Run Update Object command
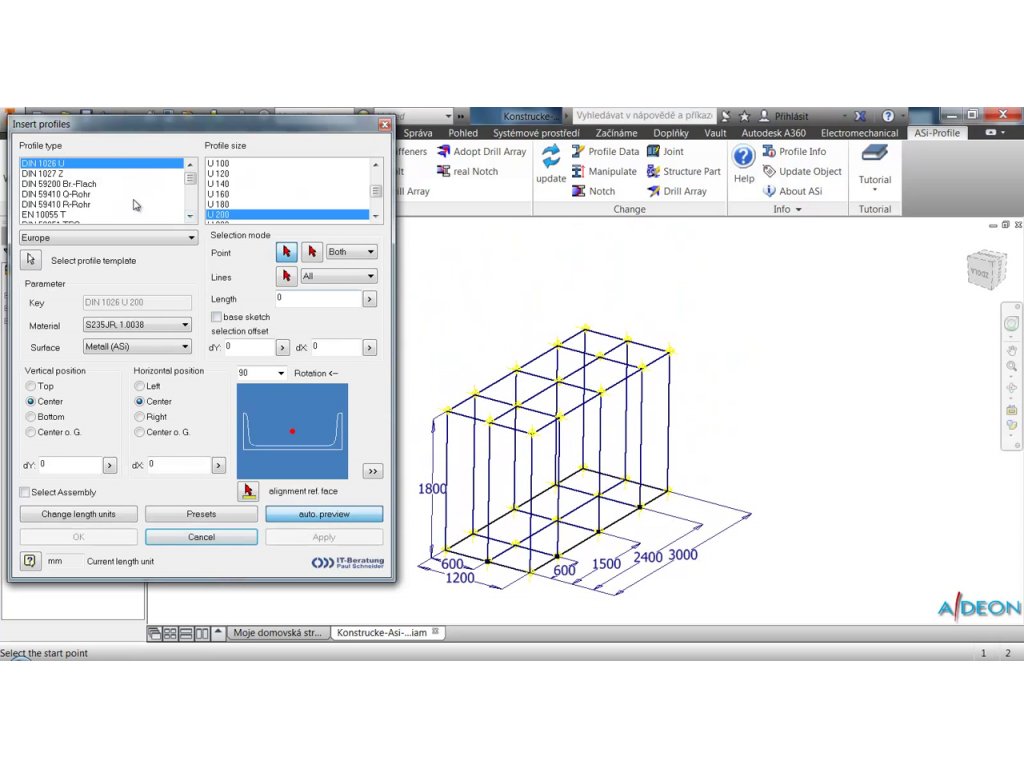Screen dimensions: 1024x768 tap(802, 171)
